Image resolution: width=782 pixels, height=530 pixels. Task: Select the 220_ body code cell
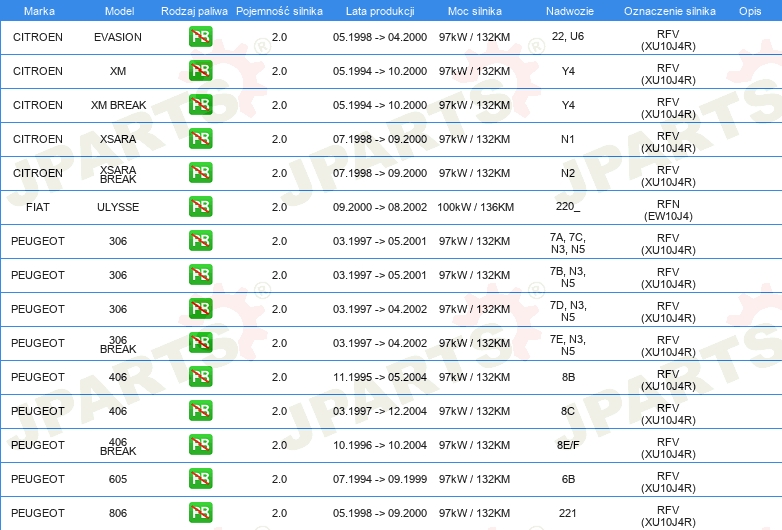568,206
